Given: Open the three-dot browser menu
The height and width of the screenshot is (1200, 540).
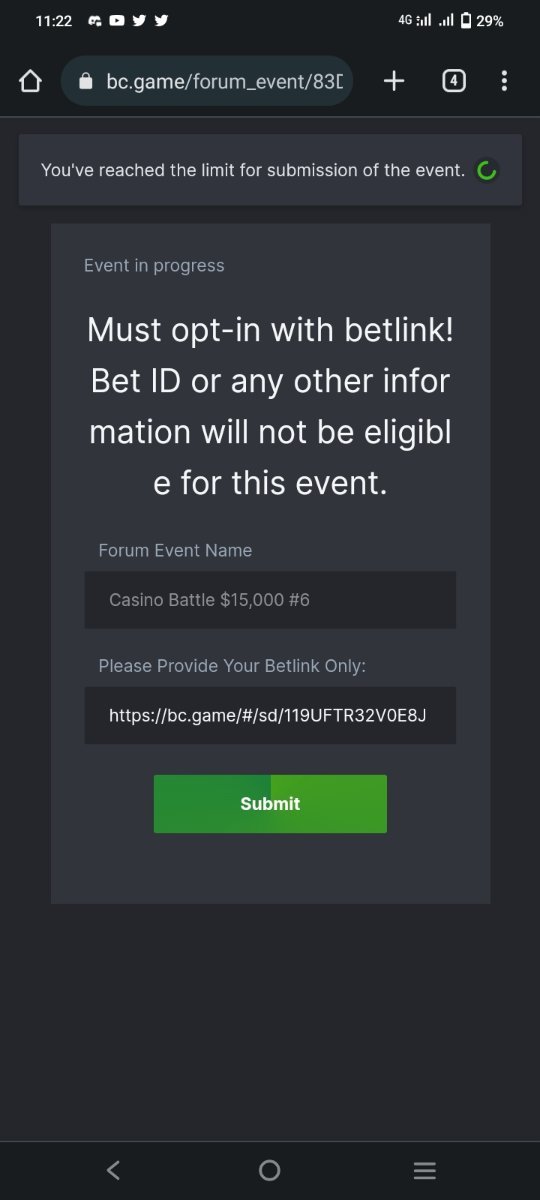Looking at the screenshot, I should coord(504,81).
